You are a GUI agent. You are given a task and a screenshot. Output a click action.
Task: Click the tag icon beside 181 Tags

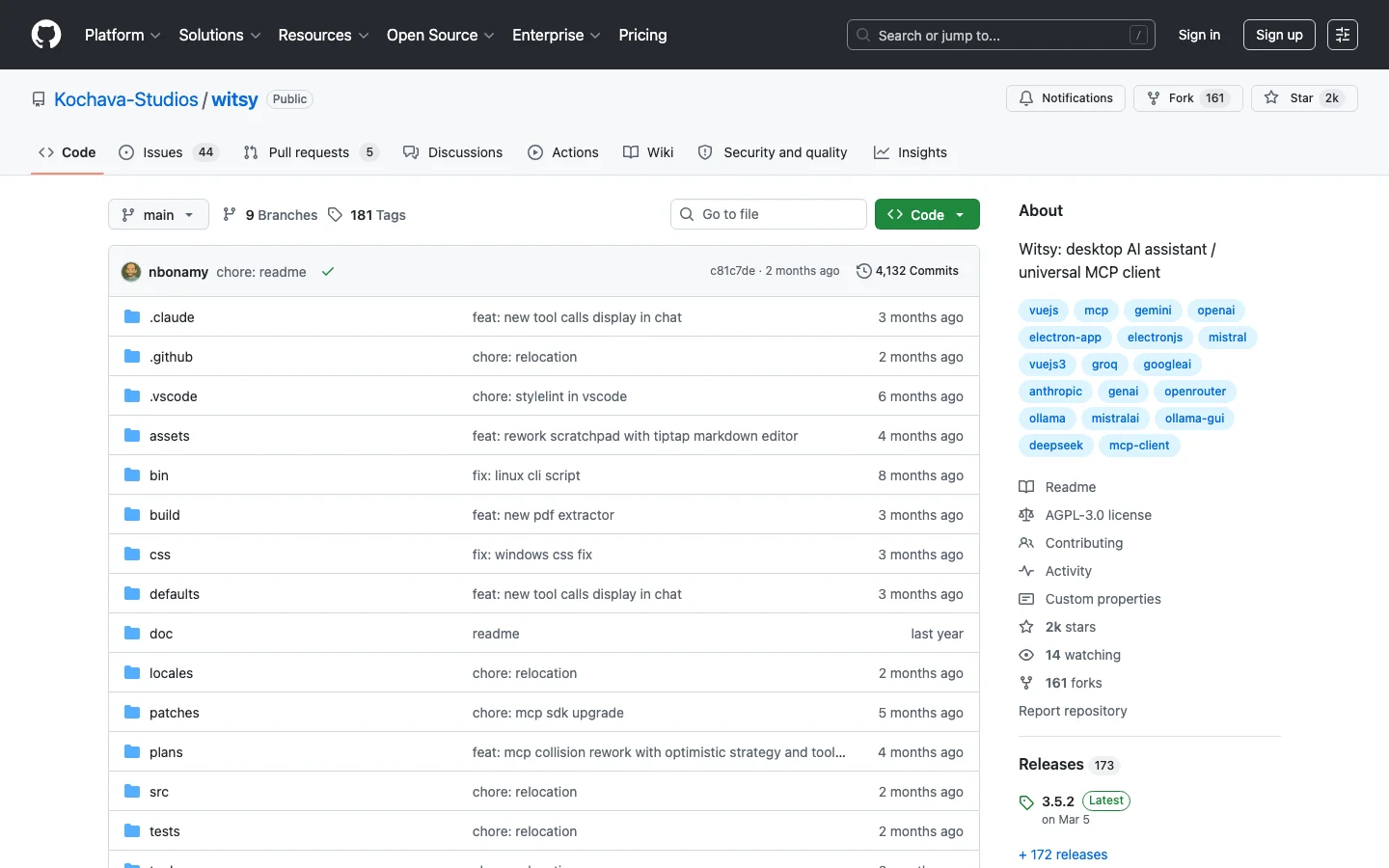tap(335, 214)
